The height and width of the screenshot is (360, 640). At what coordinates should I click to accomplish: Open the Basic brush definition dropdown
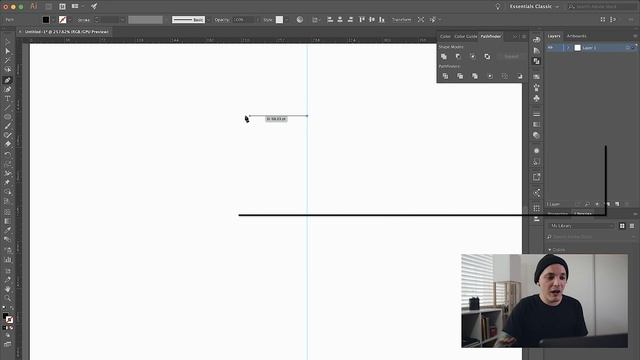click(x=208, y=20)
